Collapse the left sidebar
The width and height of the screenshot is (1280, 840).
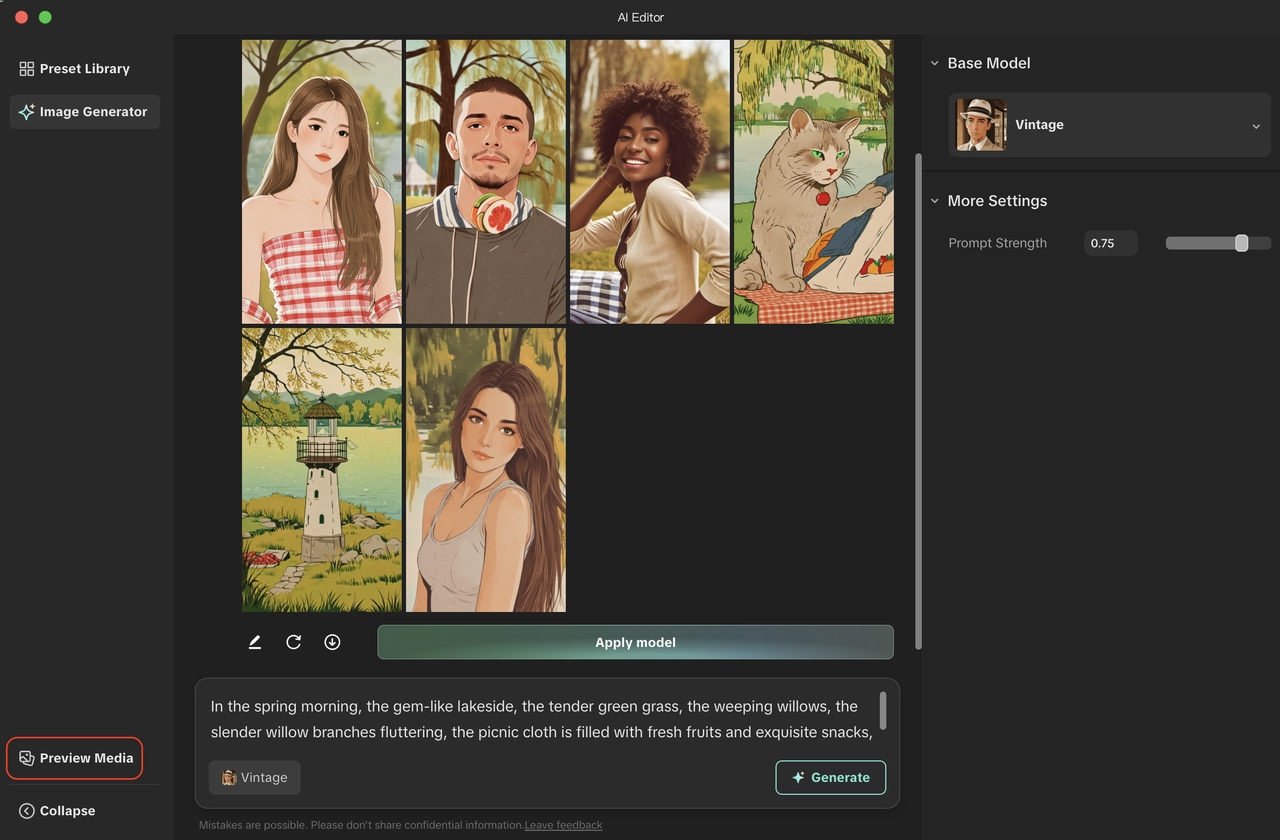(57, 811)
